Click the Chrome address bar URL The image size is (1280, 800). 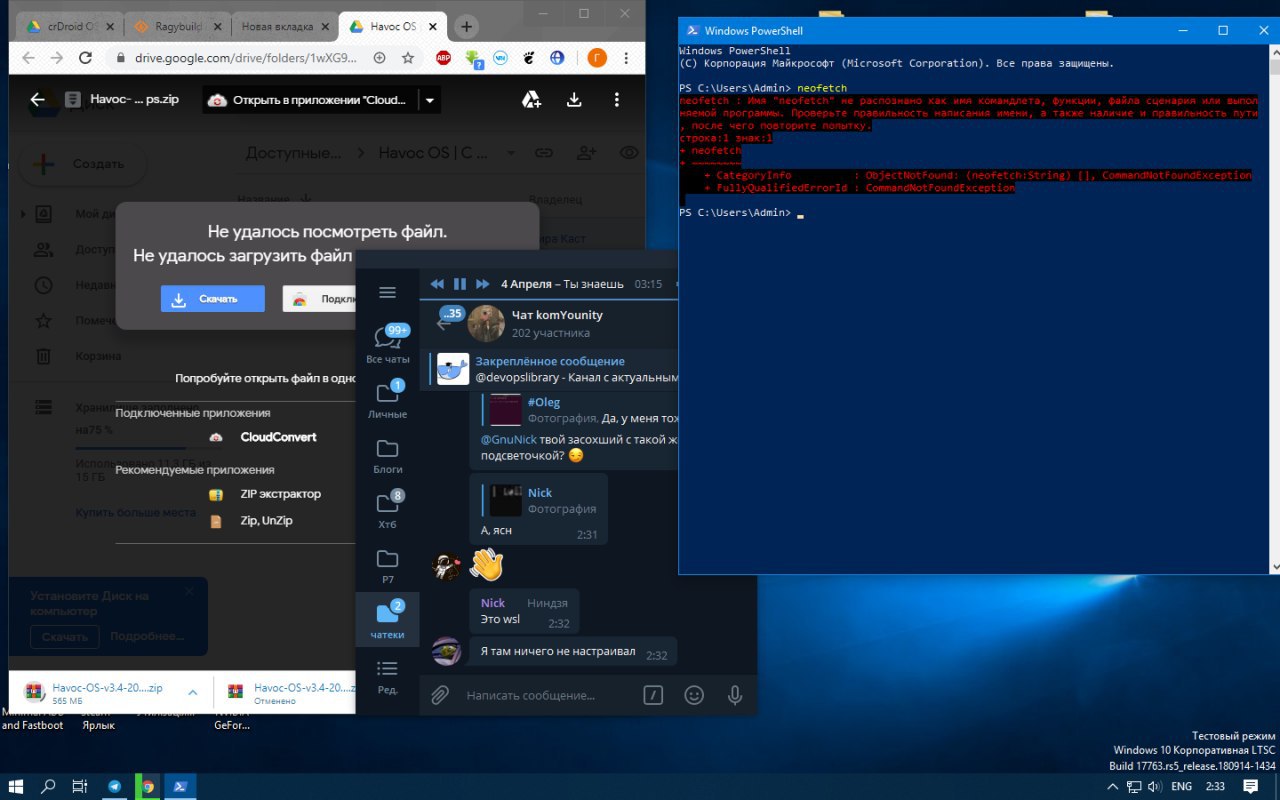coord(245,58)
